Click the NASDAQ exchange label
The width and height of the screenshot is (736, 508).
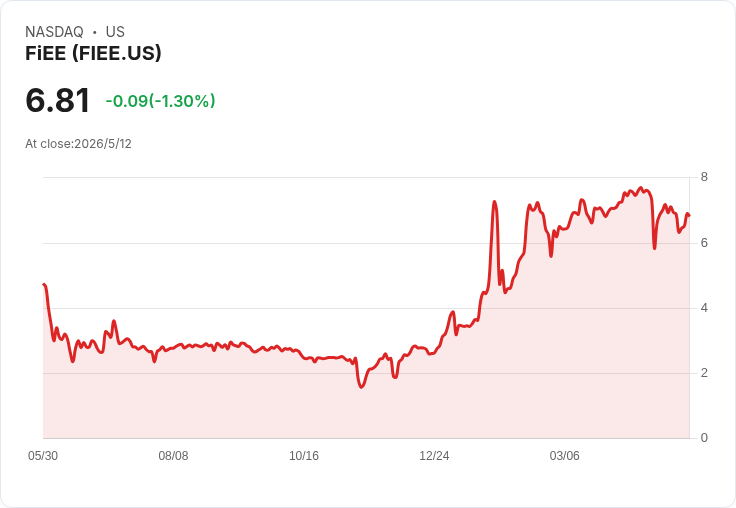point(54,32)
